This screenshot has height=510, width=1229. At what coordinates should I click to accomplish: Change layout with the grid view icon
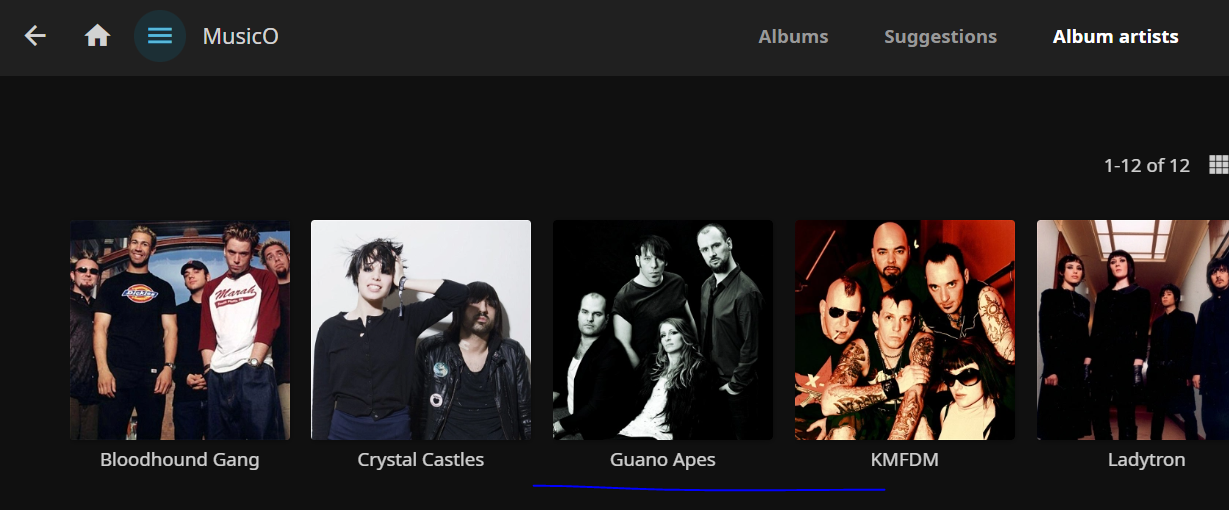pos(1218,165)
